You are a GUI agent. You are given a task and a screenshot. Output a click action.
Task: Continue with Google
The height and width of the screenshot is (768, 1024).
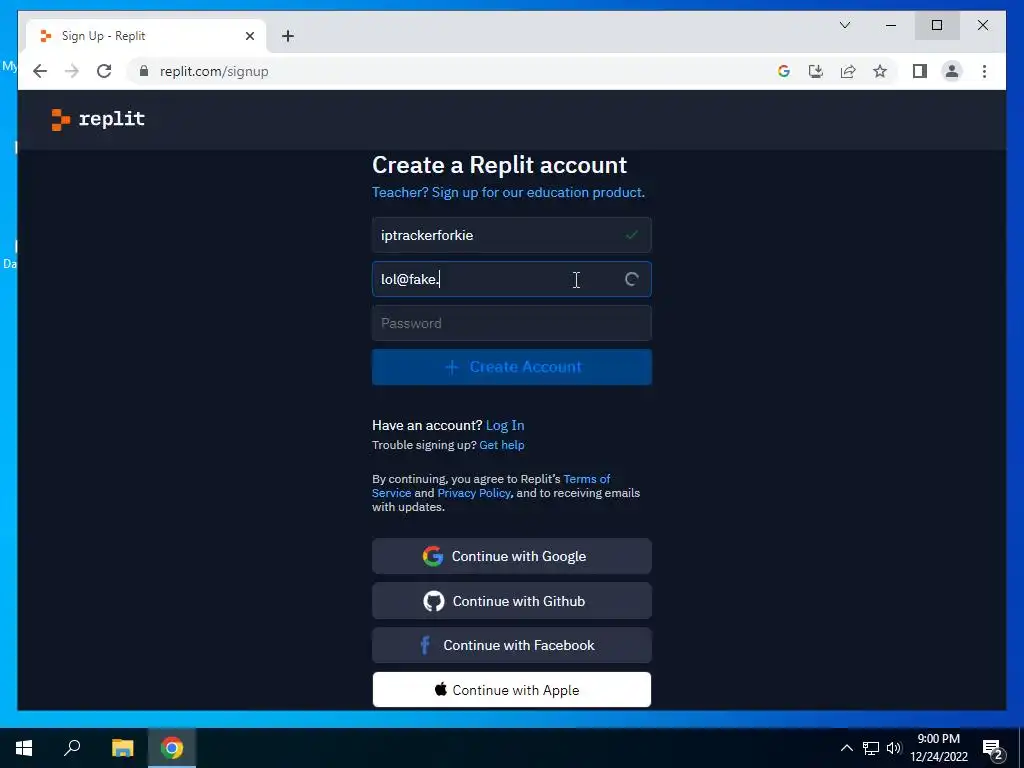pos(511,556)
